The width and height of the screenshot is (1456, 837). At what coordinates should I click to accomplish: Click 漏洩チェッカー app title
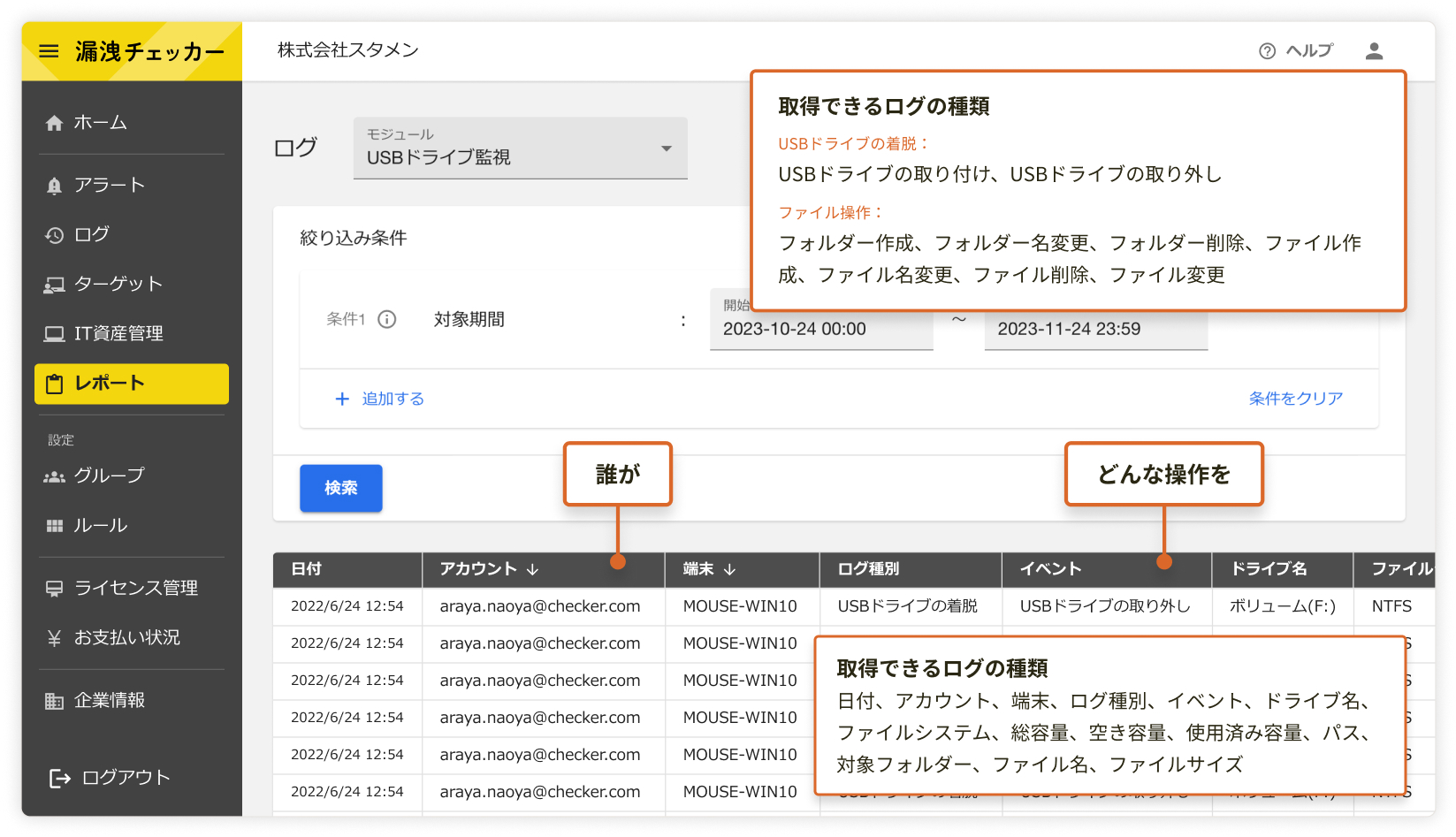(149, 52)
